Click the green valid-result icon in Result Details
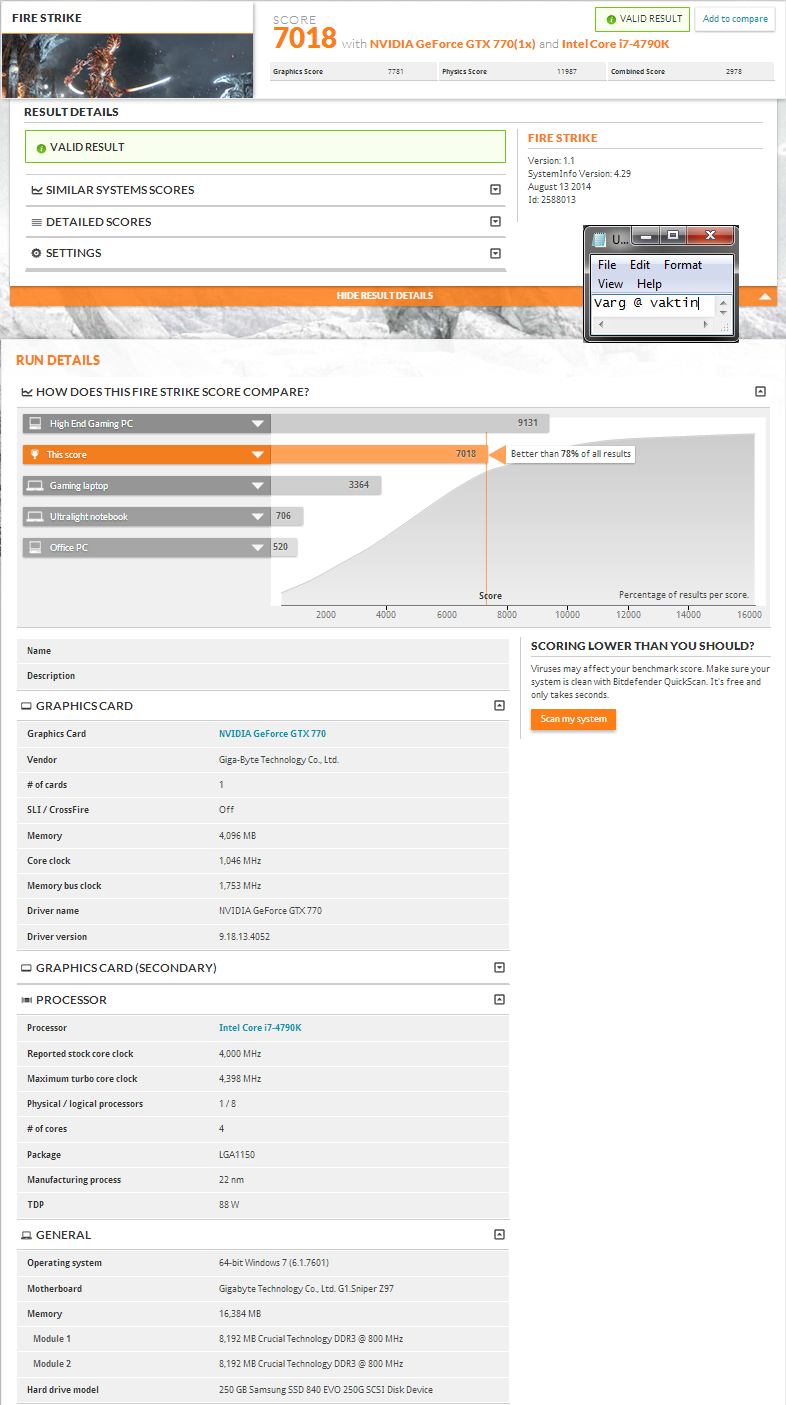 [x=41, y=148]
